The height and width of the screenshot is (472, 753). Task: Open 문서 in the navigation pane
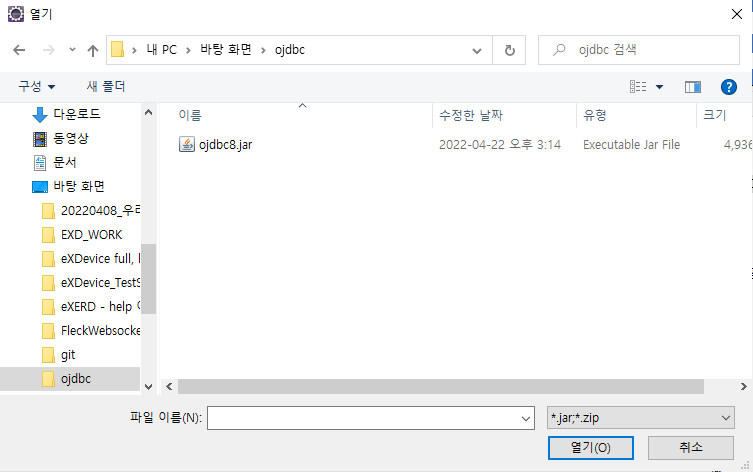tap(64, 162)
